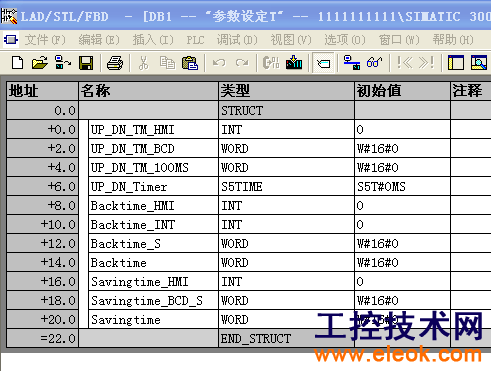Paste with the clipboard icon

tap(190, 63)
